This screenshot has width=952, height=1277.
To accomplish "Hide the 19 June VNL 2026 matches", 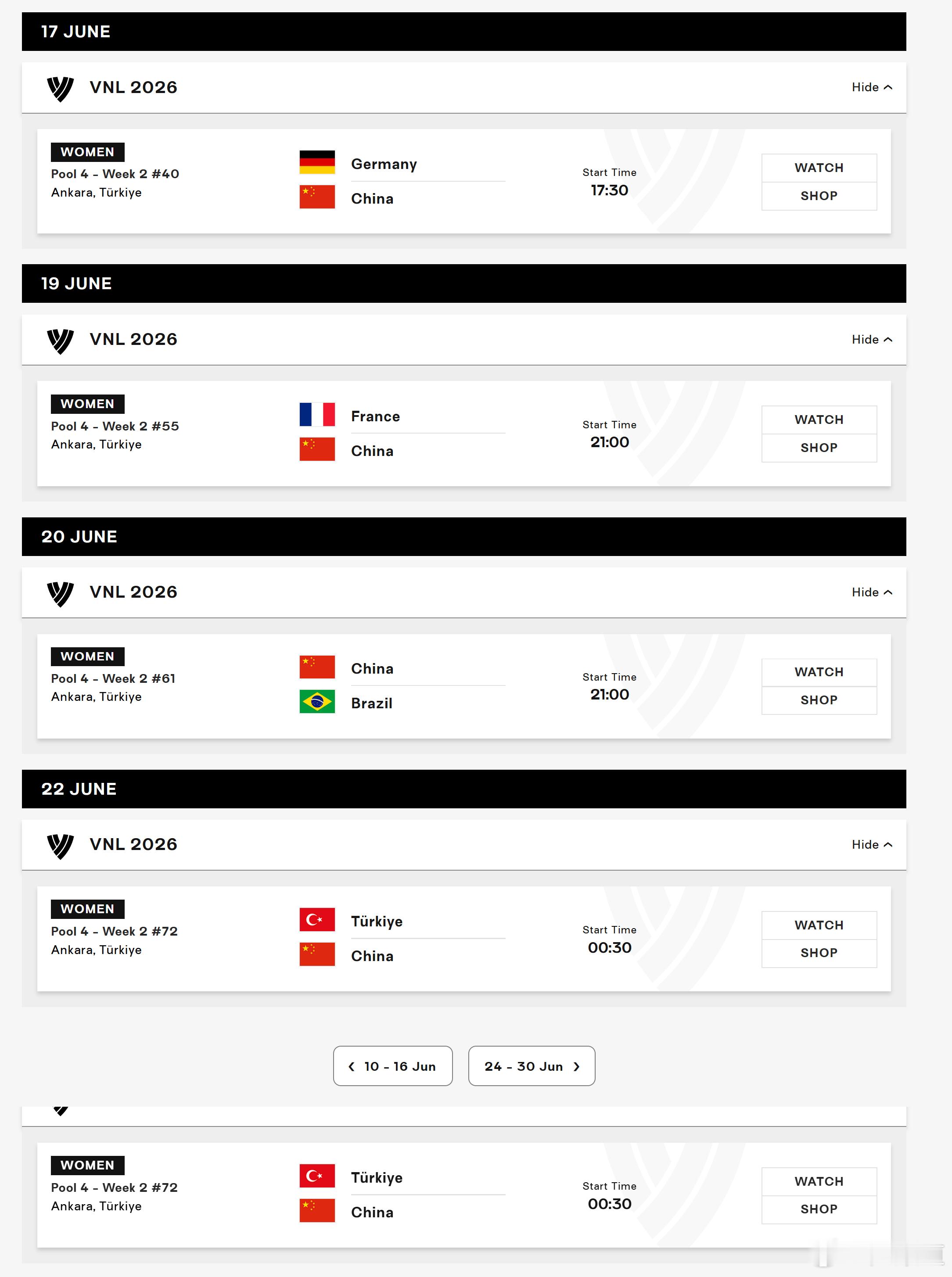I will (x=871, y=340).
